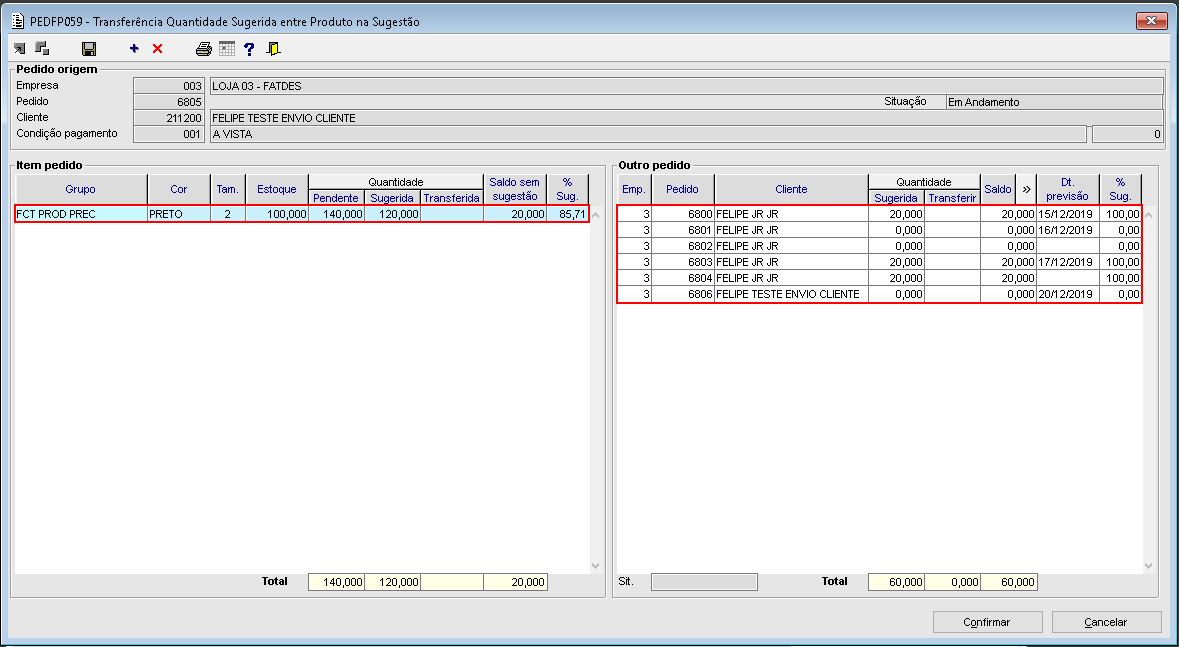Click scroll down arrow of Item pedido list
1179x647 pixels.
click(596, 566)
